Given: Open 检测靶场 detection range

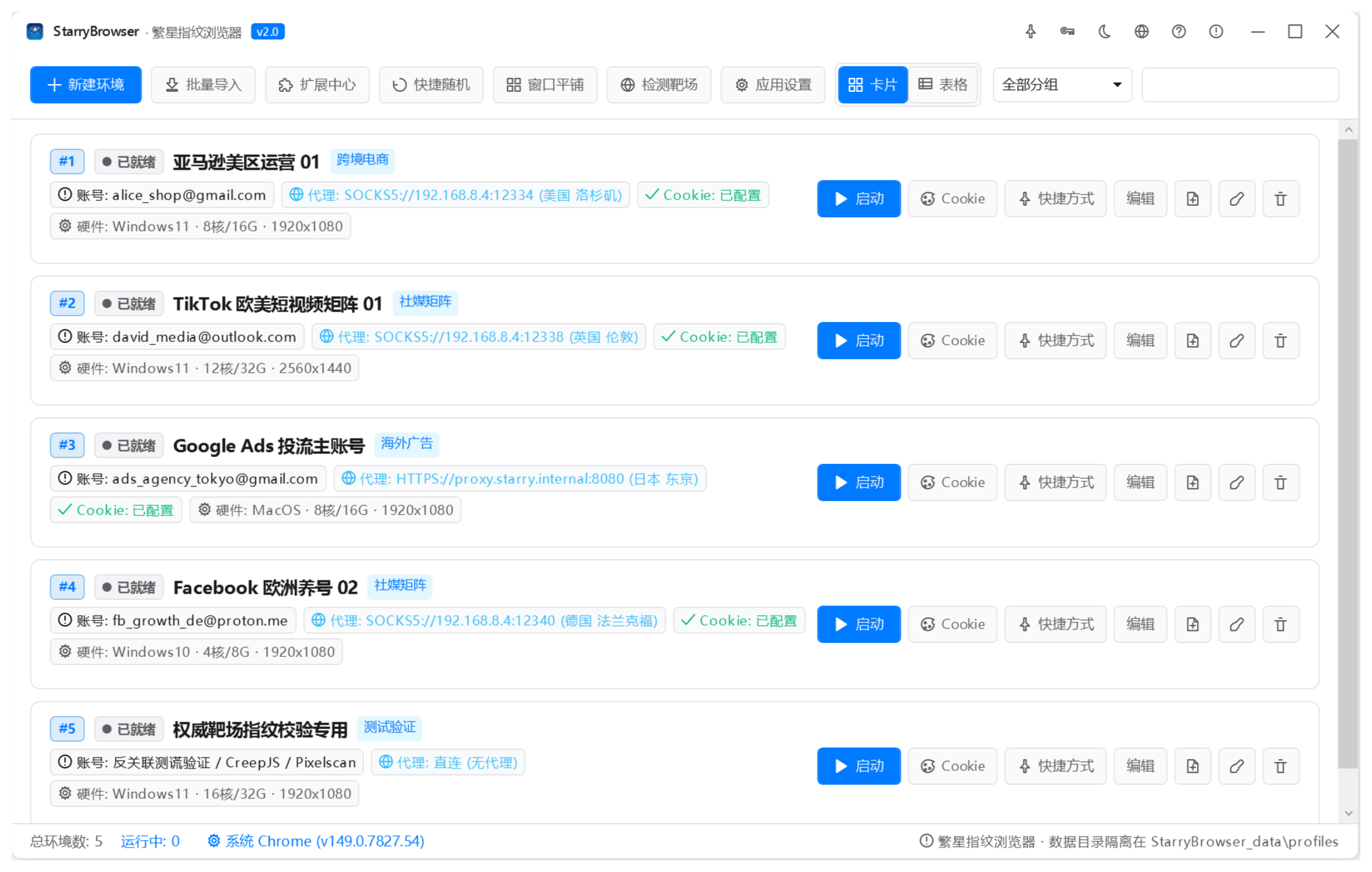Looking at the screenshot, I should (659, 85).
